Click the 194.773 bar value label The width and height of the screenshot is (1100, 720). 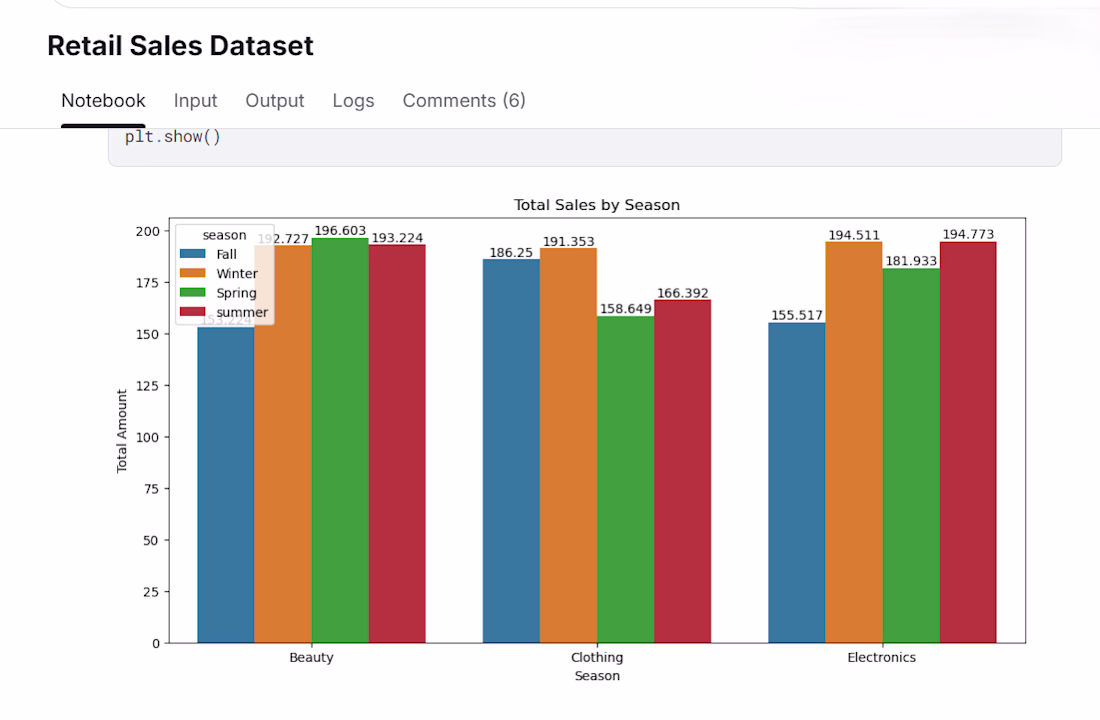click(x=968, y=234)
